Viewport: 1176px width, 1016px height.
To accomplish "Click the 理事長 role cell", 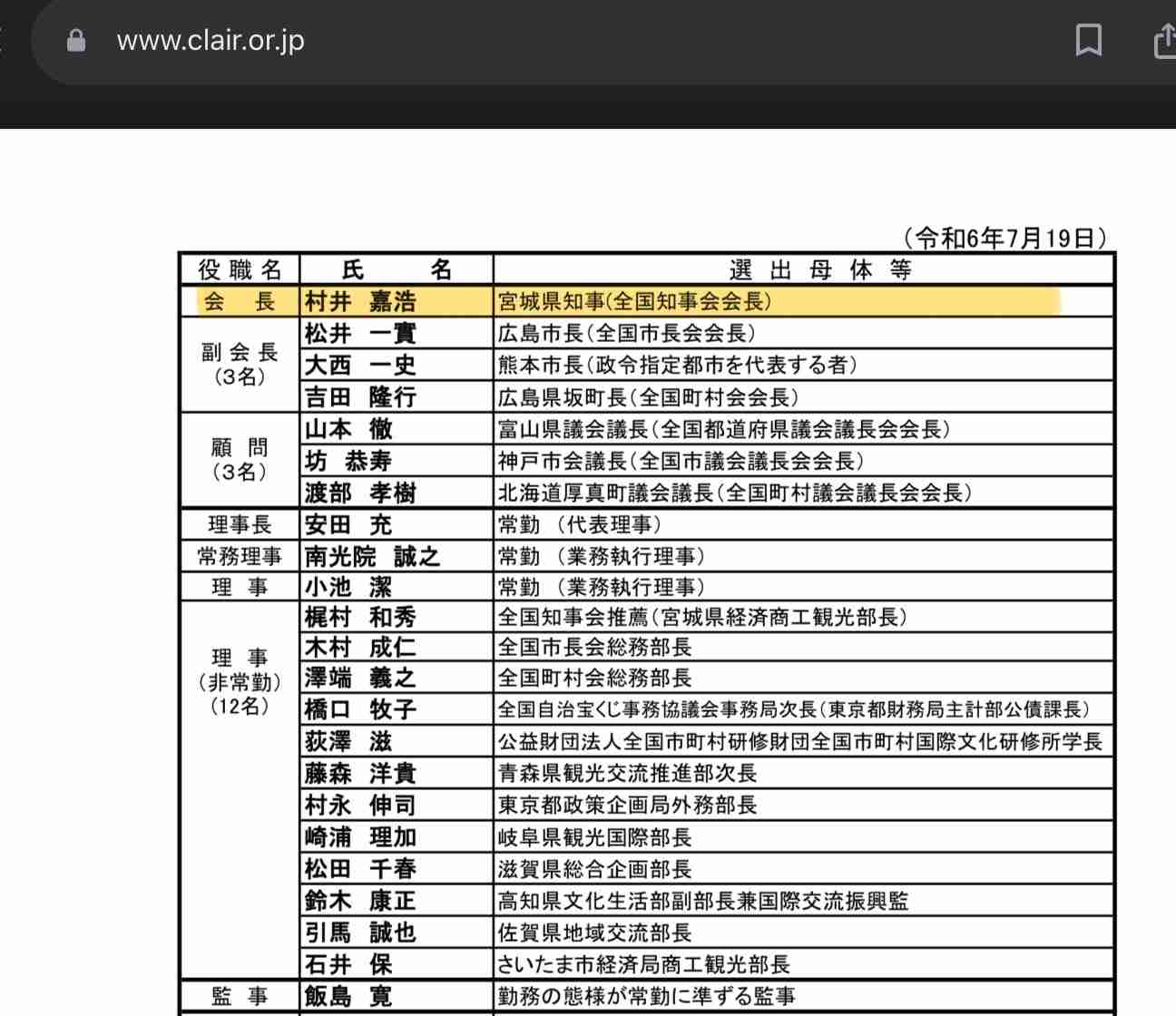I will [240, 524].
